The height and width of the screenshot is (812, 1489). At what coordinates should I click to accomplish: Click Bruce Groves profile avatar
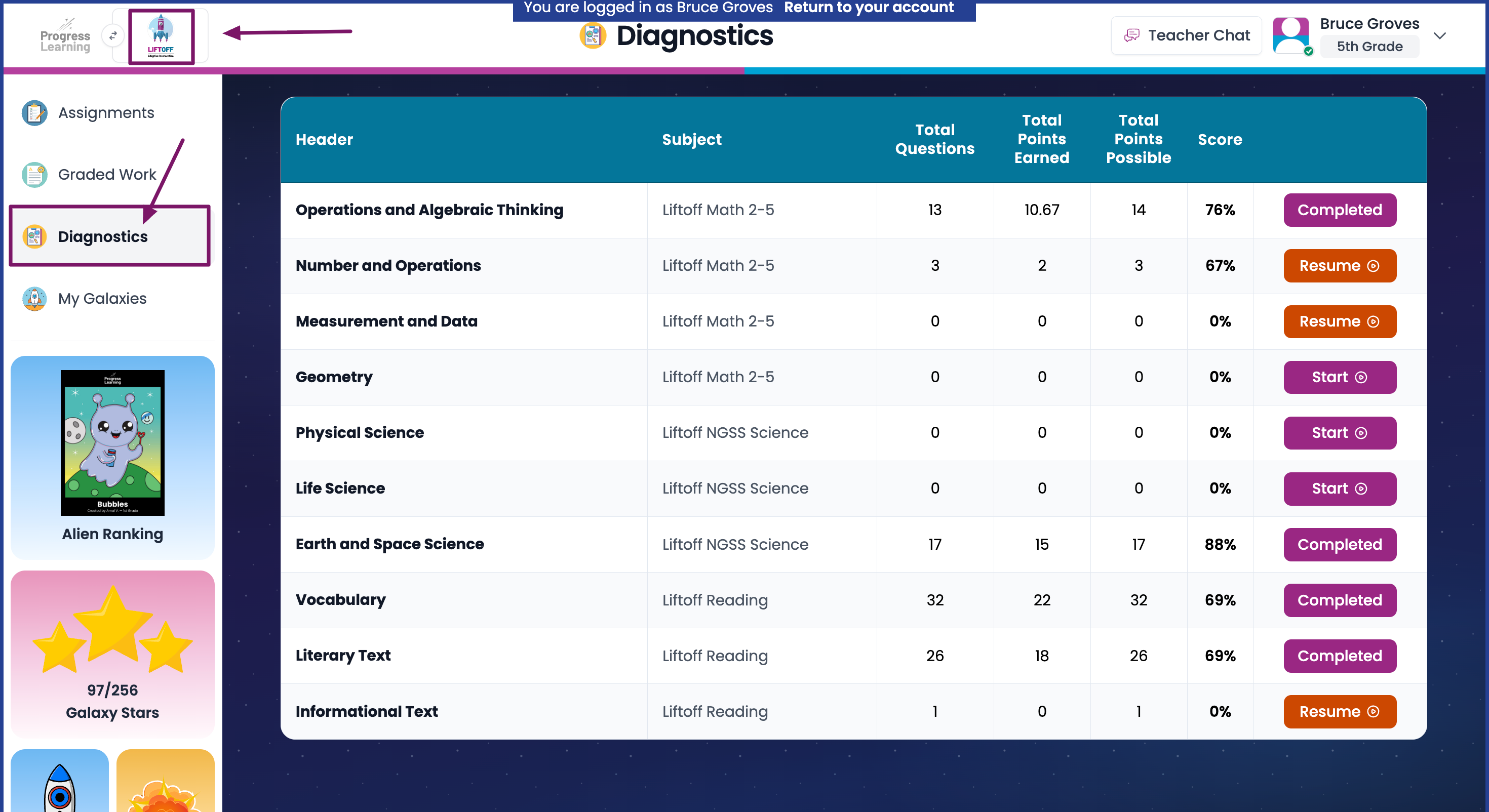[1291, 36]
